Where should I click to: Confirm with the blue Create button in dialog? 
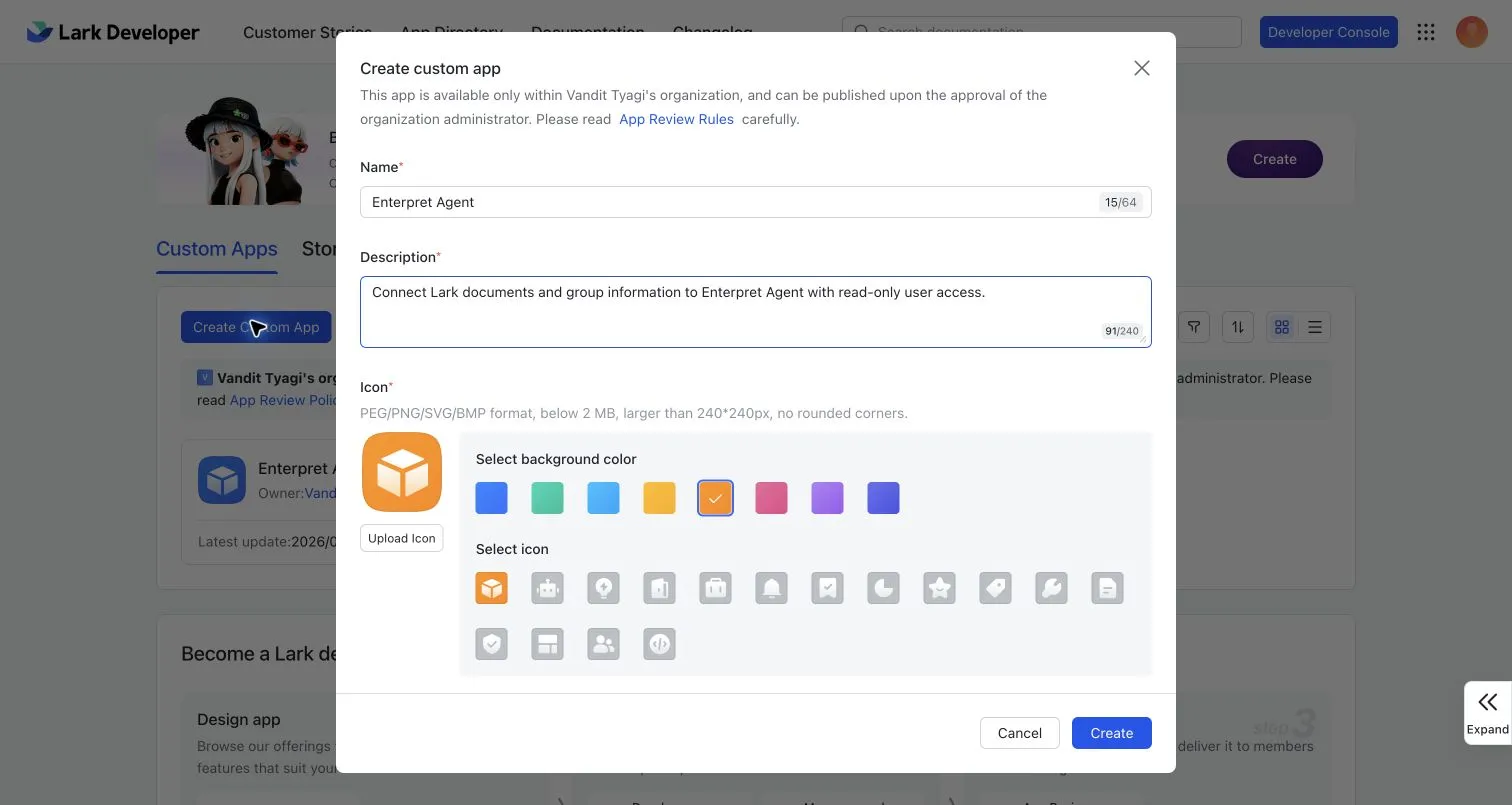(1112, 733)
